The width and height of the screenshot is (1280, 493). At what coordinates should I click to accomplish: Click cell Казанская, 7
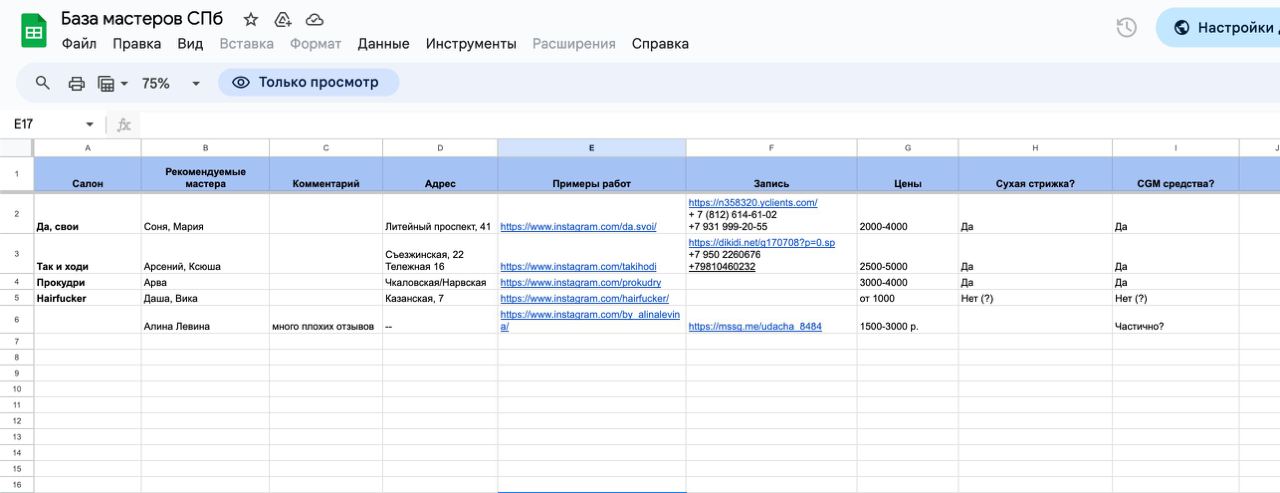[x=440, y=299]
